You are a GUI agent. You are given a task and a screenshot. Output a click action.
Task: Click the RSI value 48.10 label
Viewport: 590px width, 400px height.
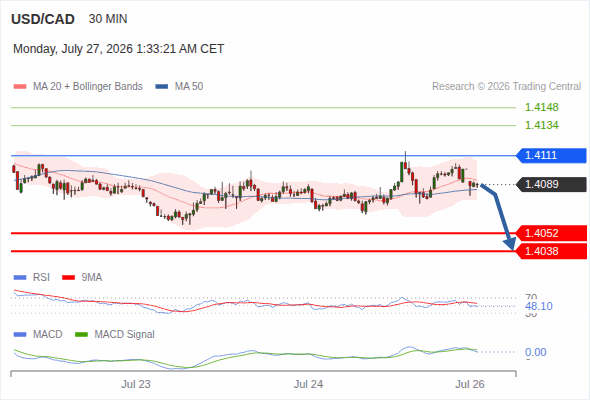539,306
